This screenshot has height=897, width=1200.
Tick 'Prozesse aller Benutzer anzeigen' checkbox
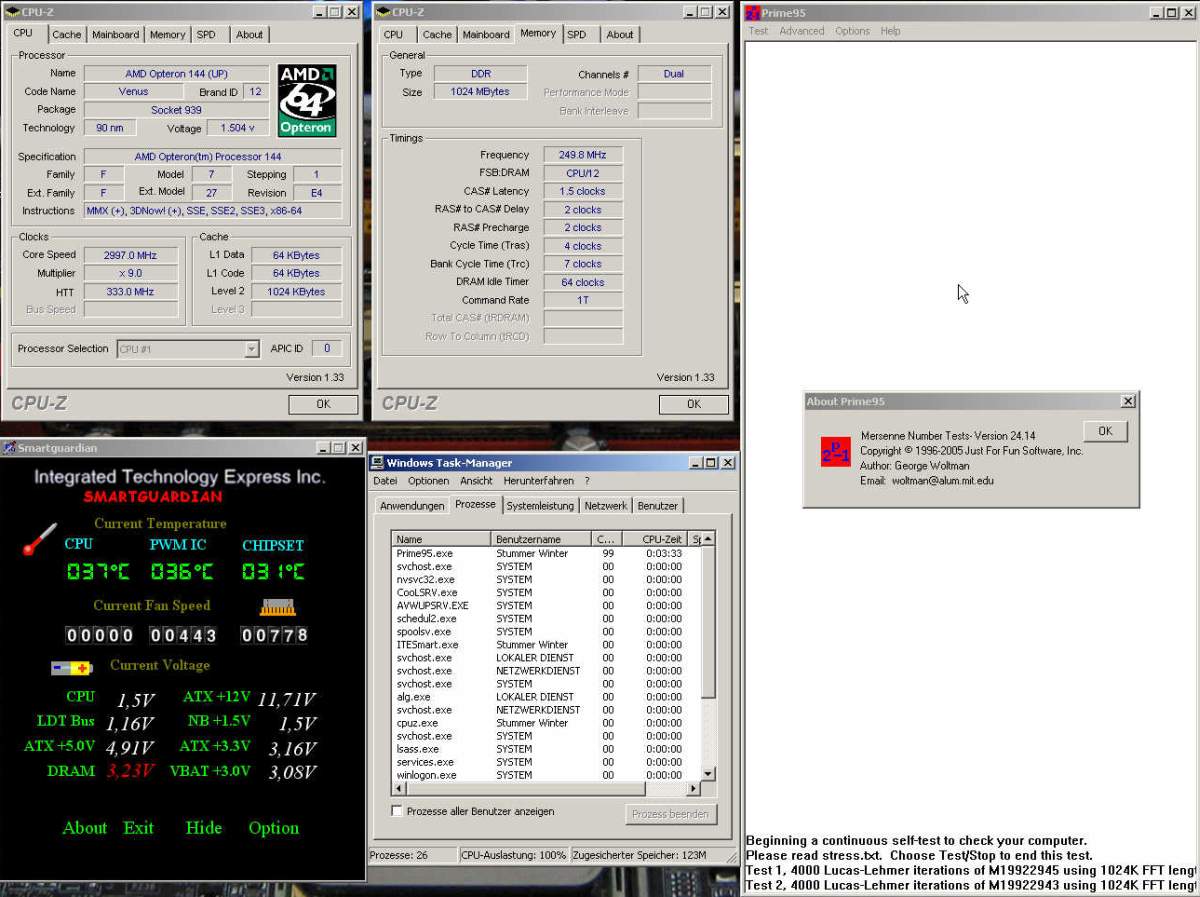[397, 811]
